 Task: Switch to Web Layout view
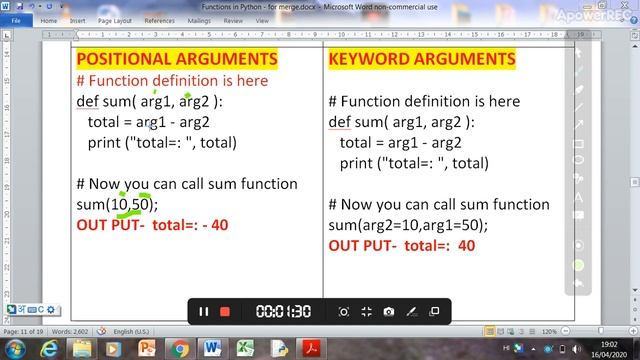[x=511, y=331]
